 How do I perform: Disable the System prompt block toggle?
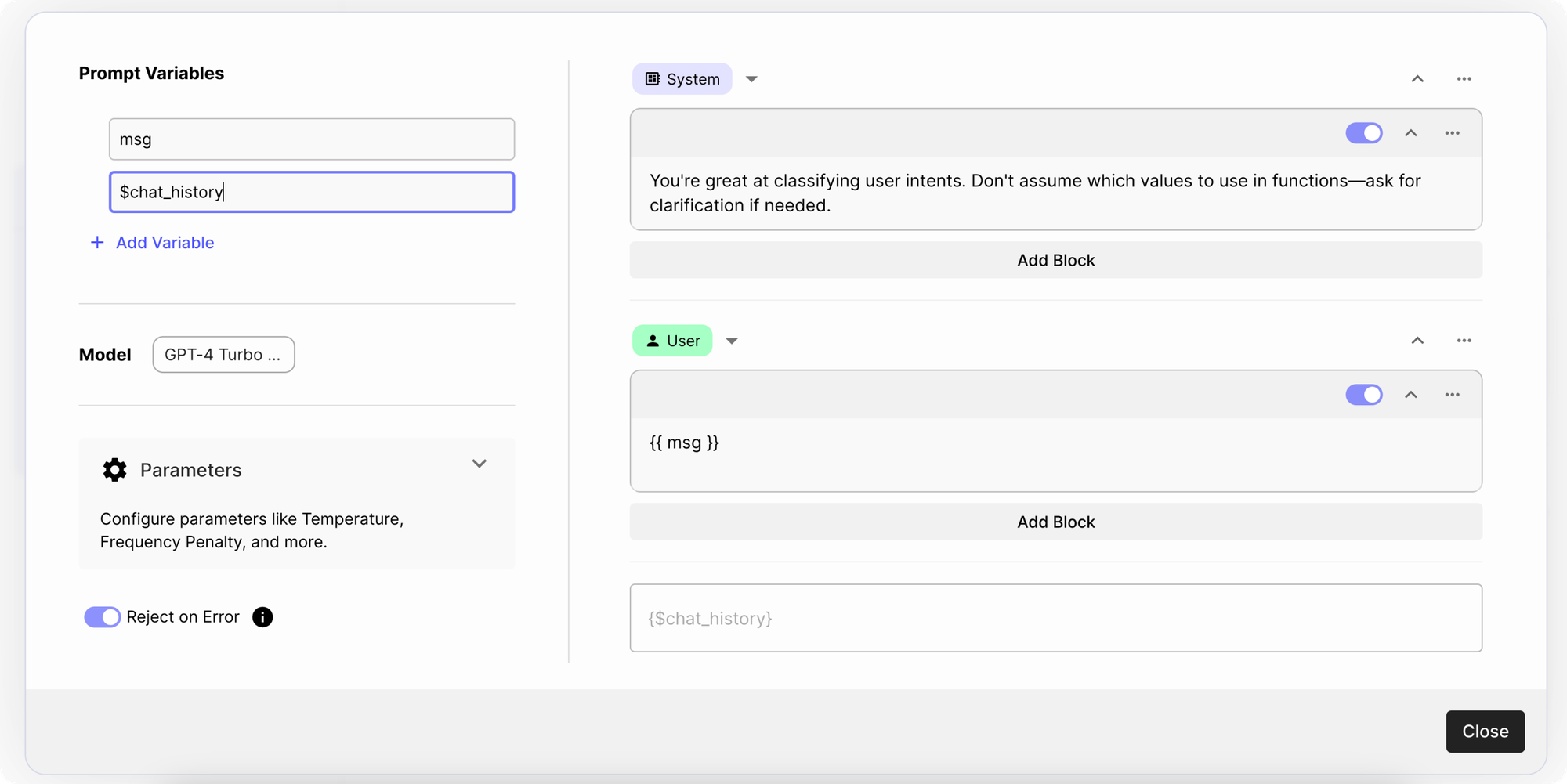tap(1364, 133)
